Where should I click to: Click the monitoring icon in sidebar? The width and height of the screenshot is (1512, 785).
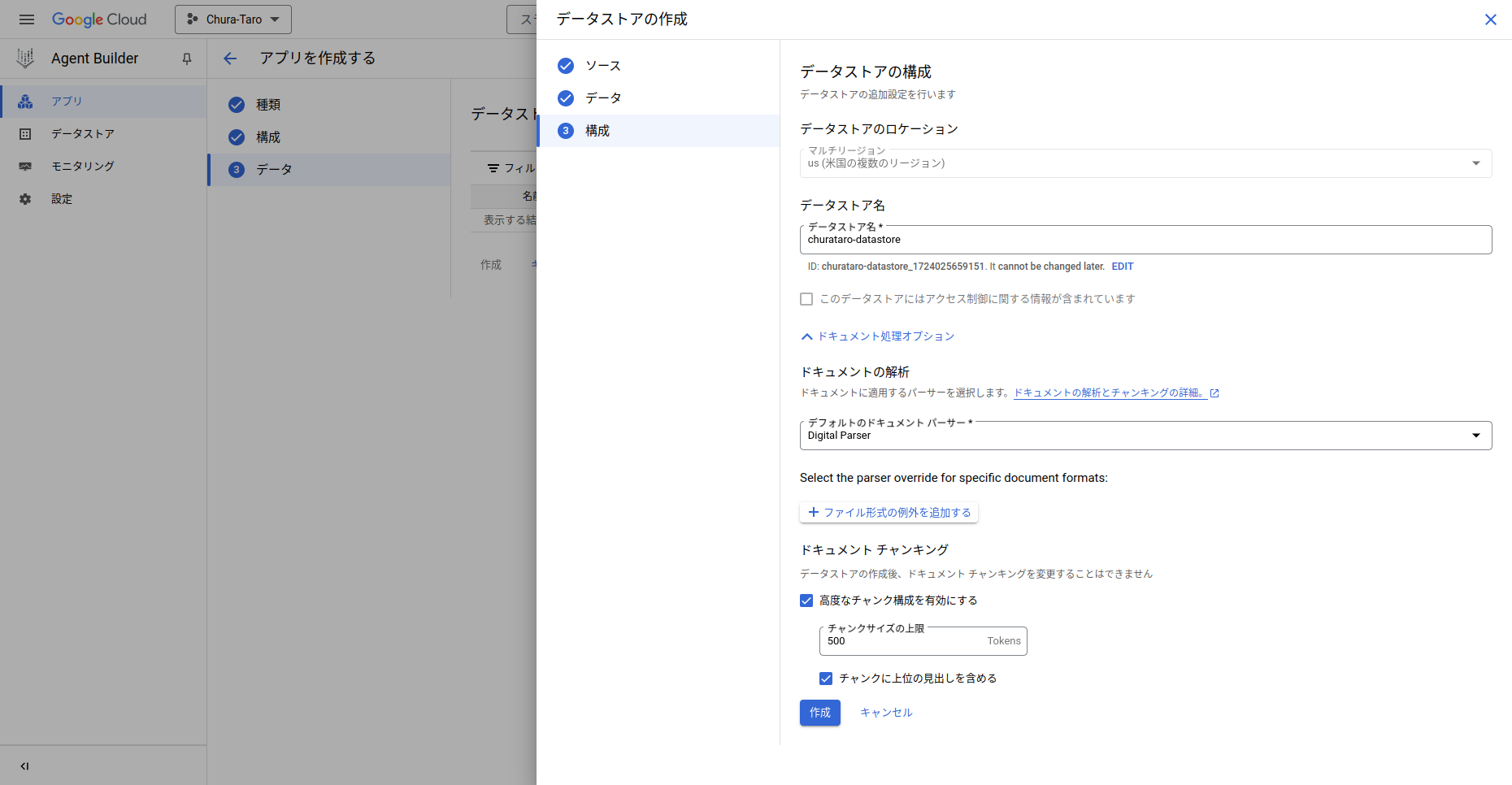pyautogui.click(x=25, y=167)
